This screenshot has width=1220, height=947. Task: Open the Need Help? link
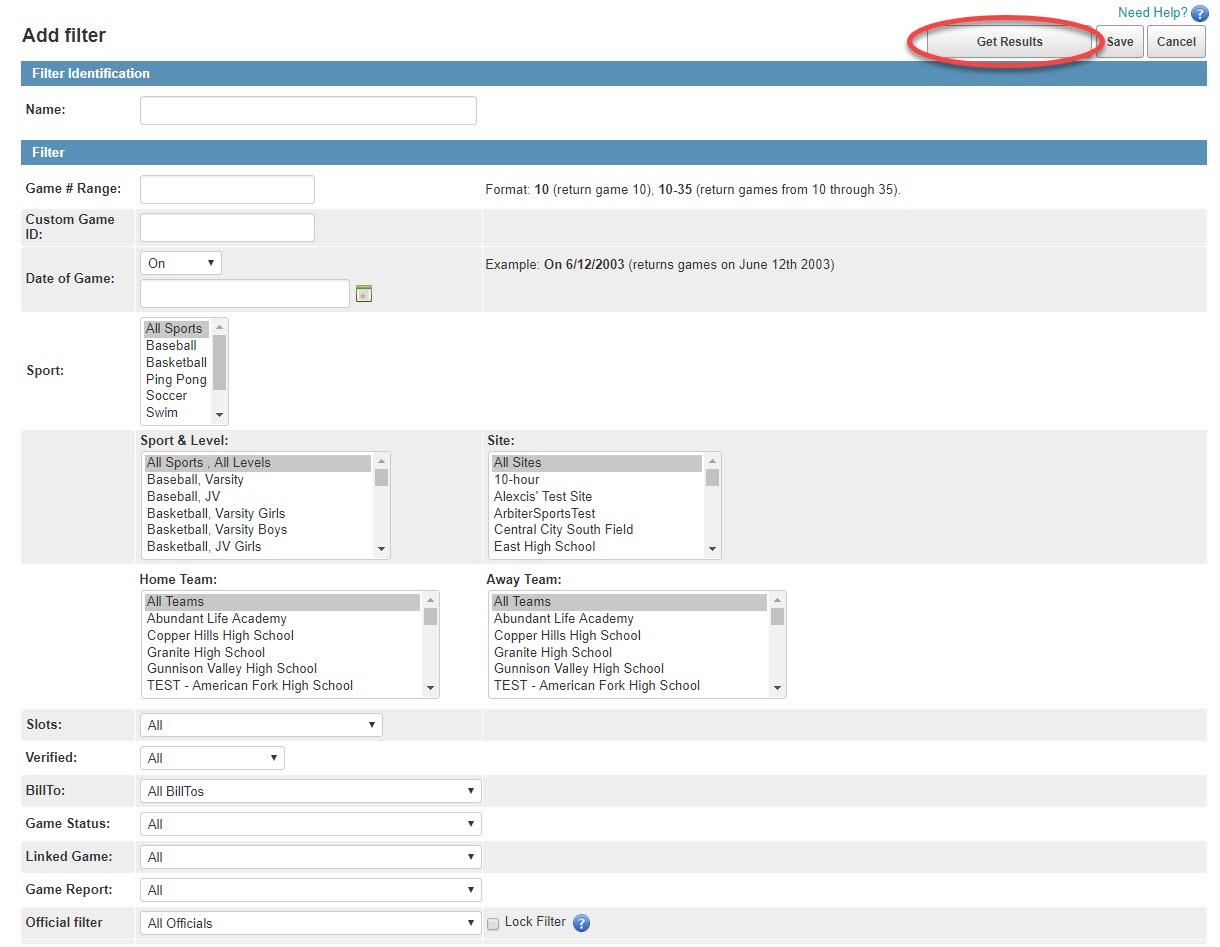[x=1153, y=13]
